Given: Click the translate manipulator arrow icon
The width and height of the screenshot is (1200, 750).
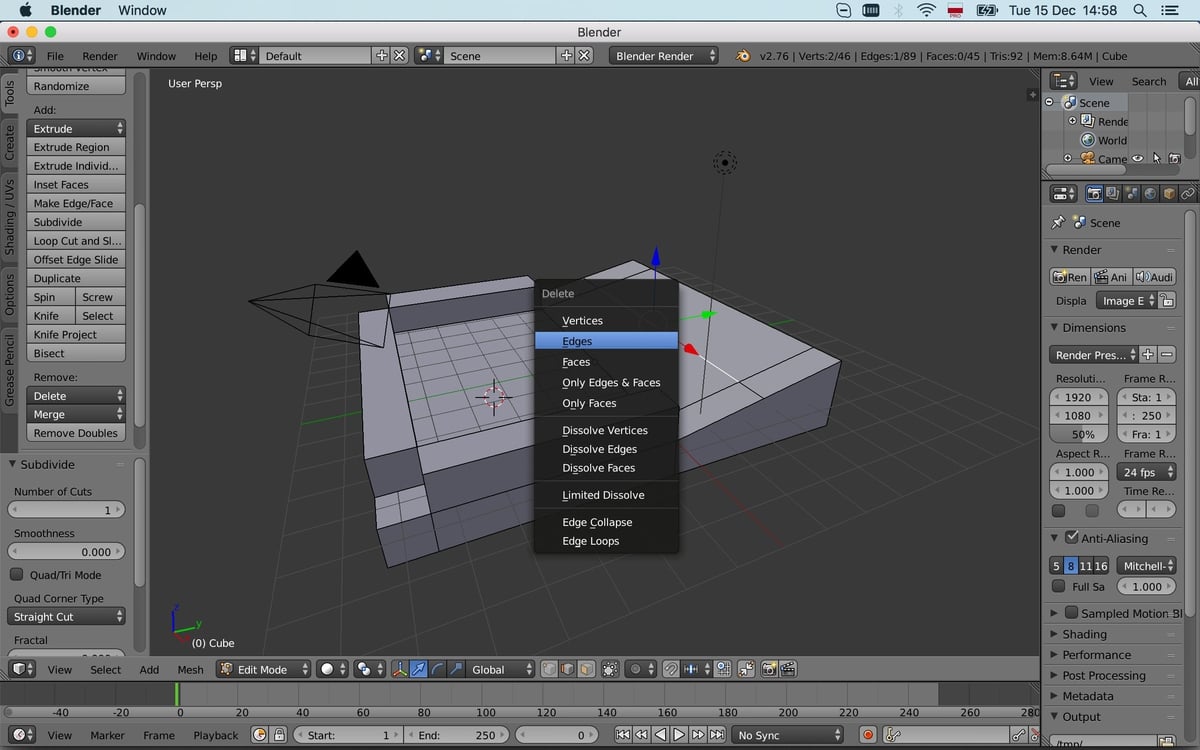Looking at the screenshot, I should [419, 670].
